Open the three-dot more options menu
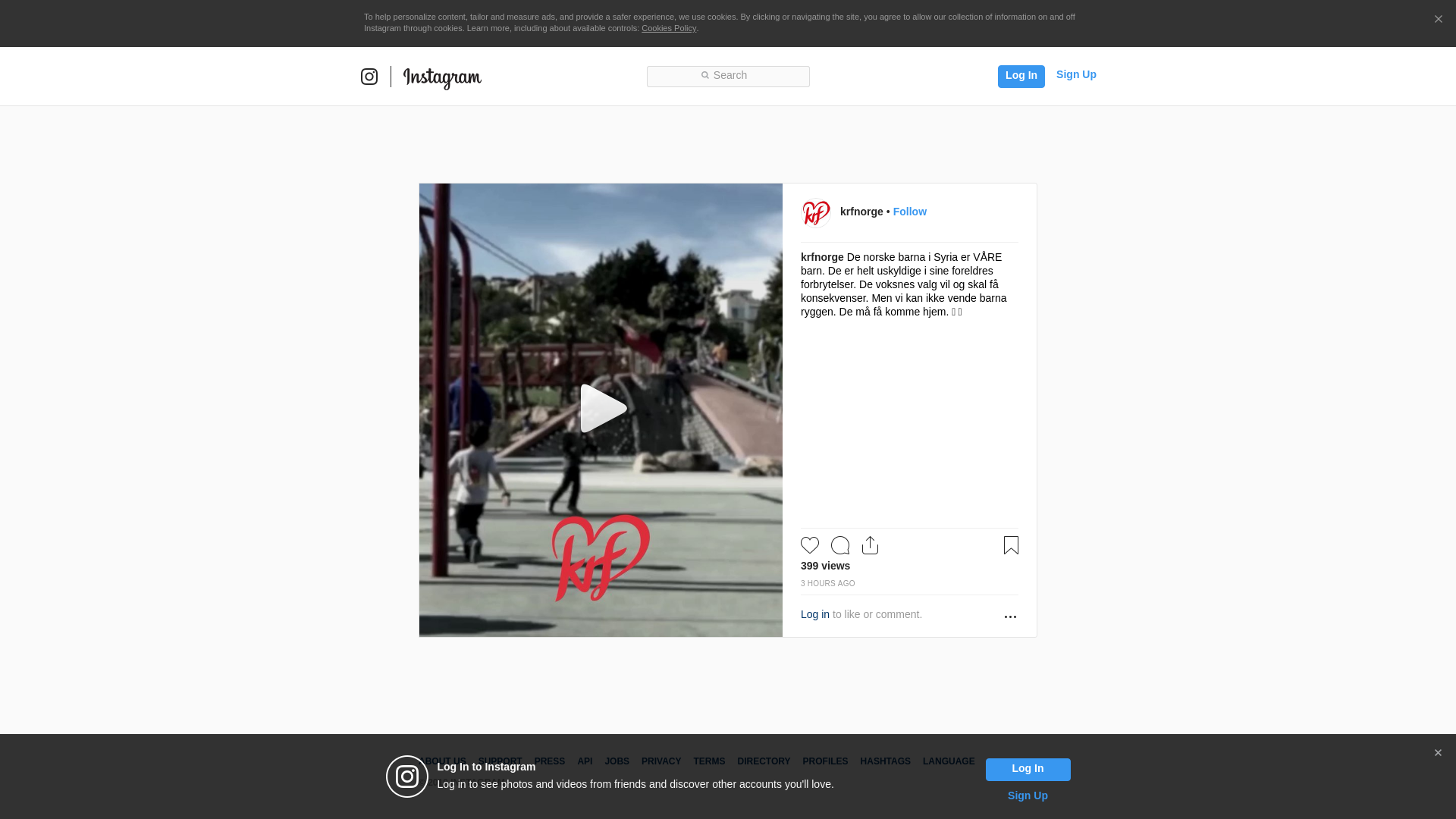The image size is (1456, 819). (1010, 617)
